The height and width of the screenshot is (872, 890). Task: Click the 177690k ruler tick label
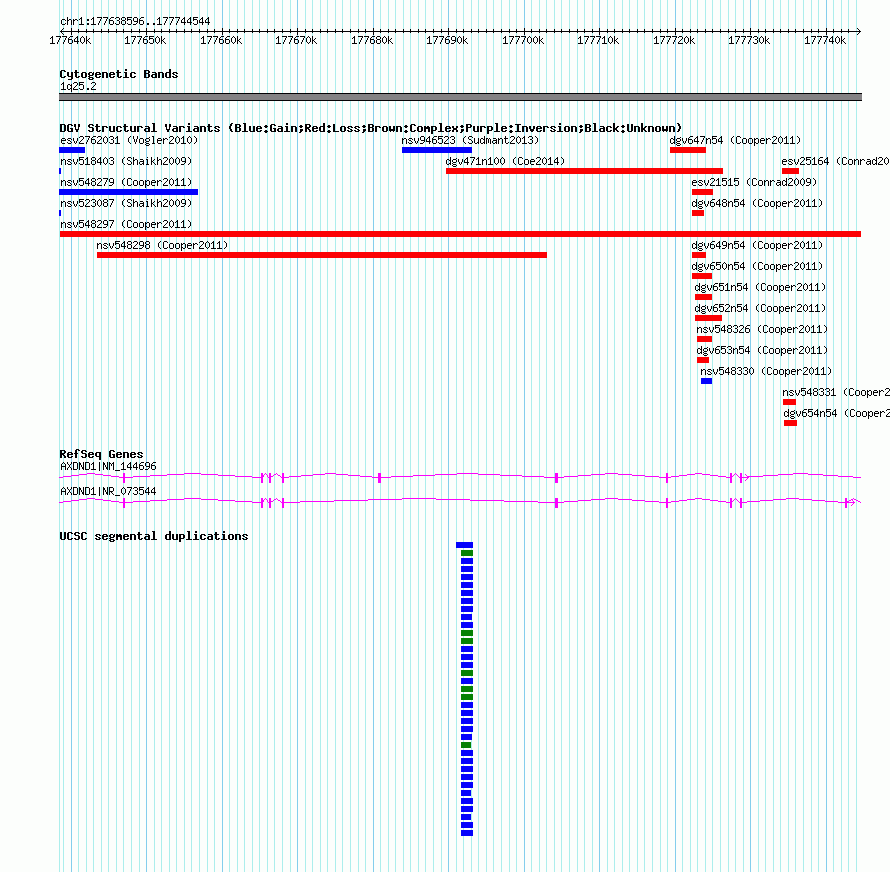coord(447,41)
